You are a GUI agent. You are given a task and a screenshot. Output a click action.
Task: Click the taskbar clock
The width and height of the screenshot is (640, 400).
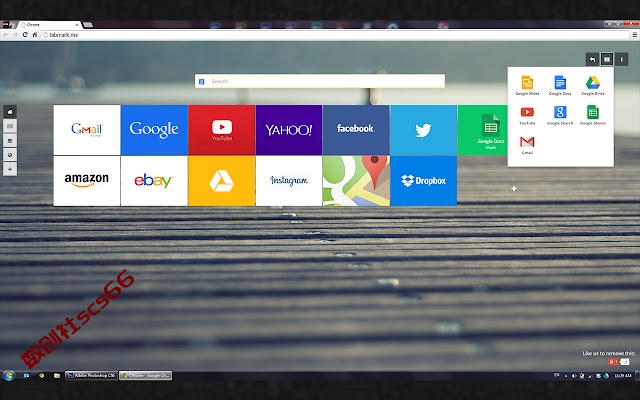point(623,376)
